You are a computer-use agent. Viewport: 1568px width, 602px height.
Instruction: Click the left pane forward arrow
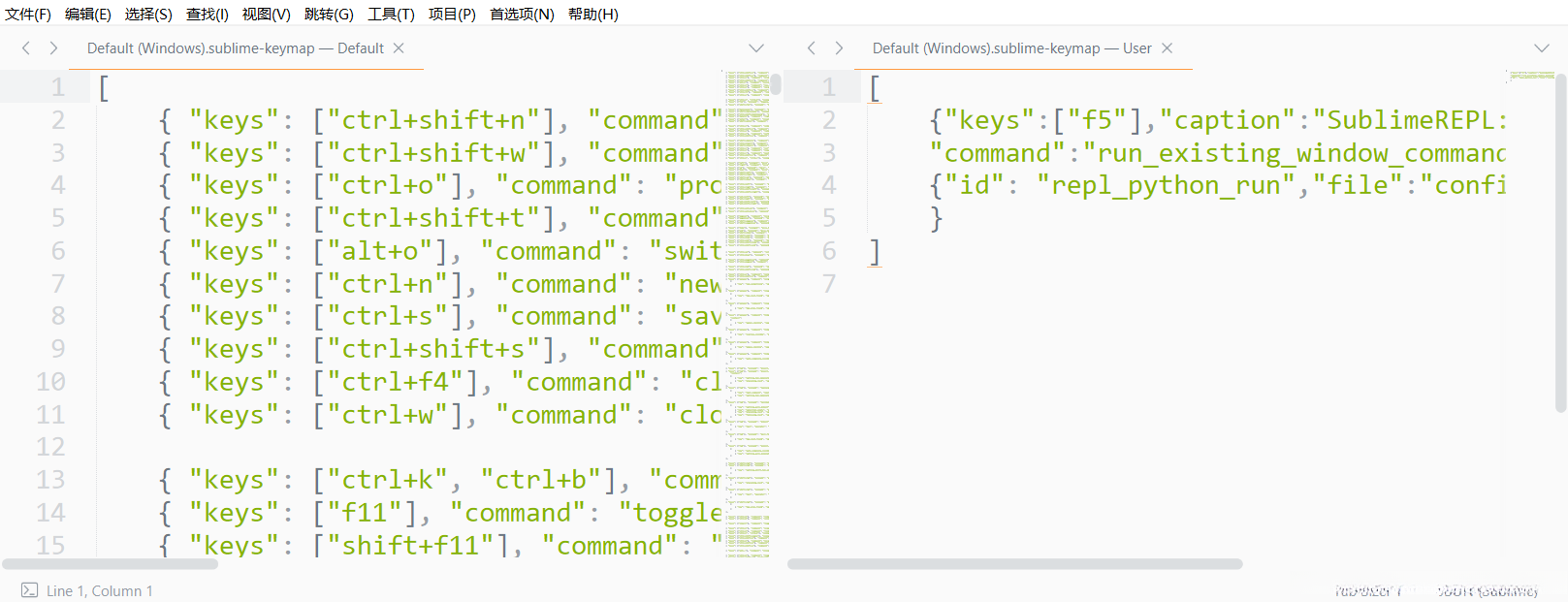(53, 48)
